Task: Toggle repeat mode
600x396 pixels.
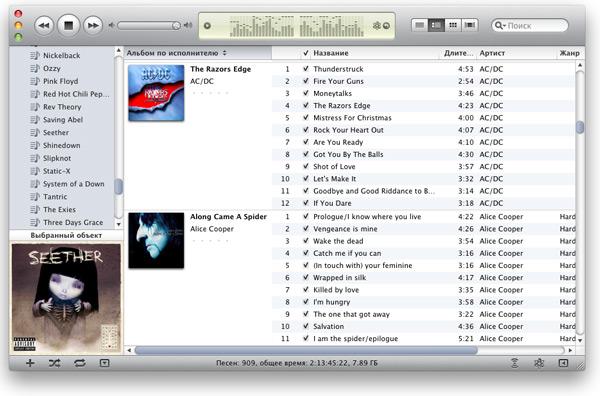Action: 80,363
